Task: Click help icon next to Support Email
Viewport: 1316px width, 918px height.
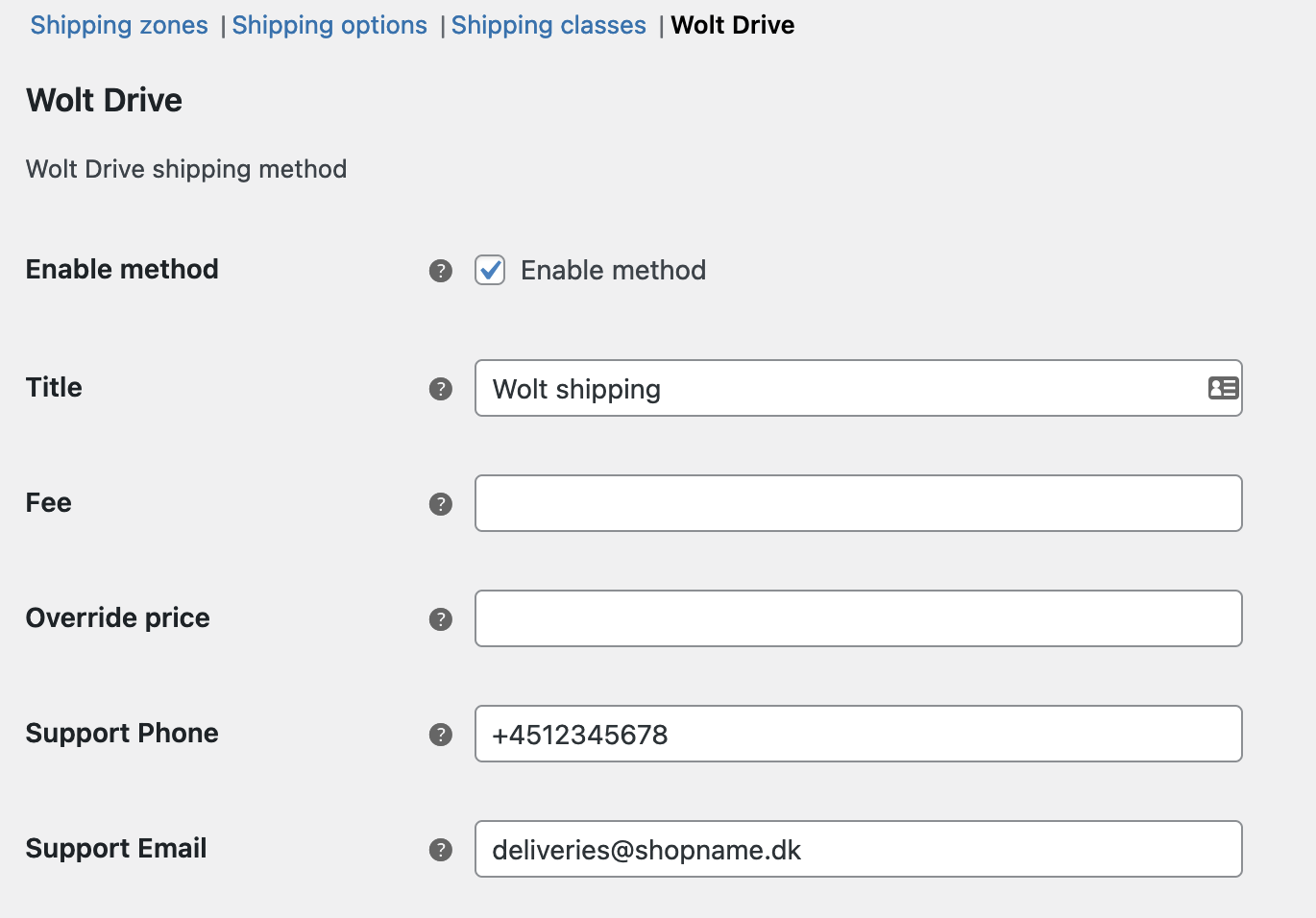Action: click(441, 850)
